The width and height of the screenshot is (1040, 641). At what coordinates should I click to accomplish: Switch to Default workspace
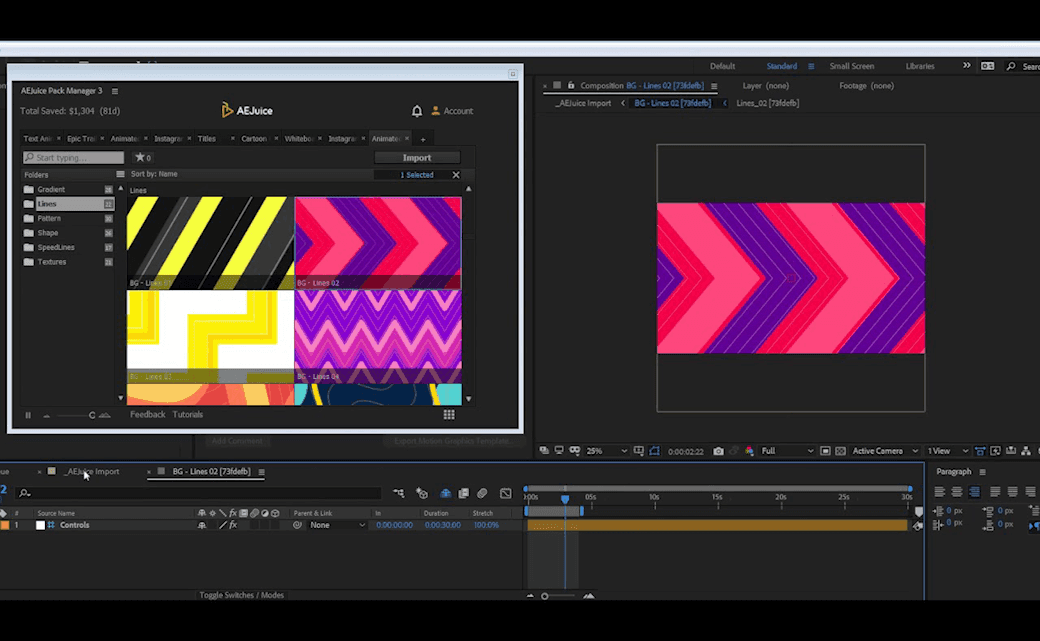click(722, 66)
